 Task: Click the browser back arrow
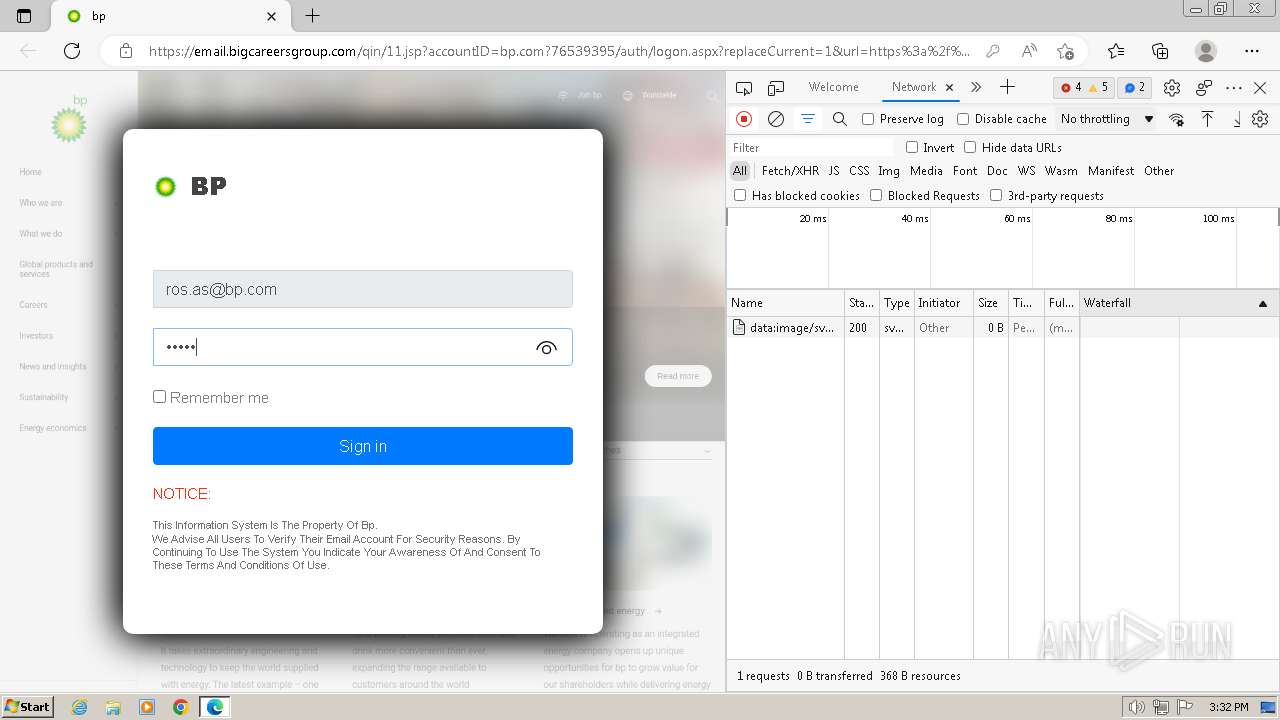[x=28, y=51]
